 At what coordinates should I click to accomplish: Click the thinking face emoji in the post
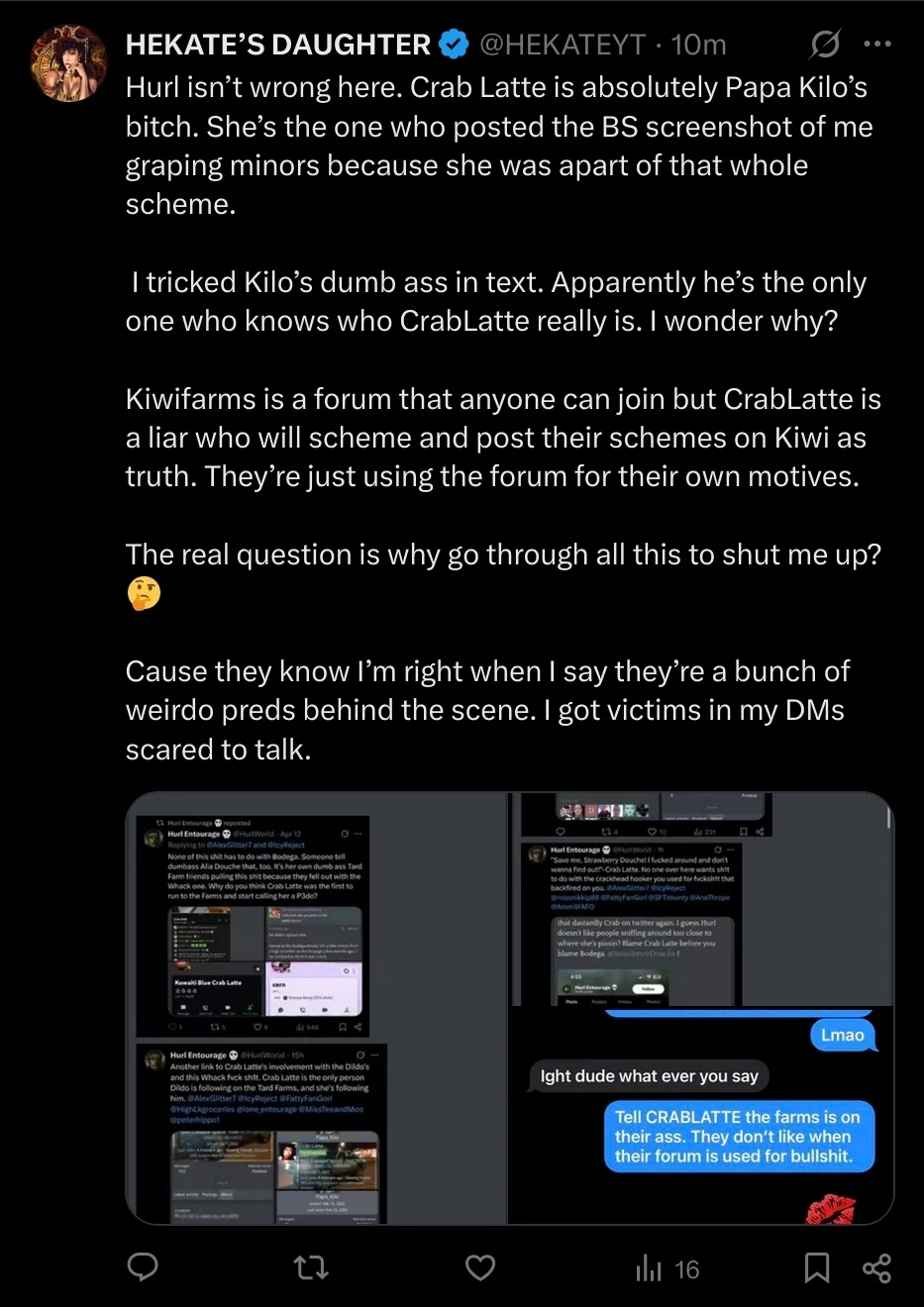(x=144, y=593)
